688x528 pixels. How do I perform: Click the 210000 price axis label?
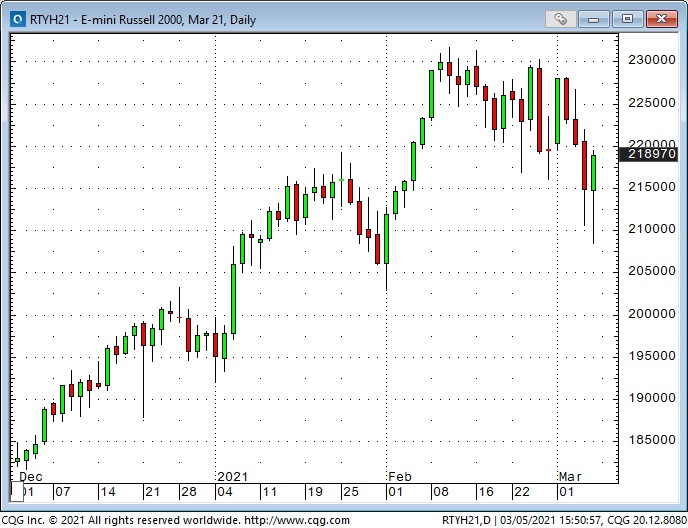click(652, 229)
